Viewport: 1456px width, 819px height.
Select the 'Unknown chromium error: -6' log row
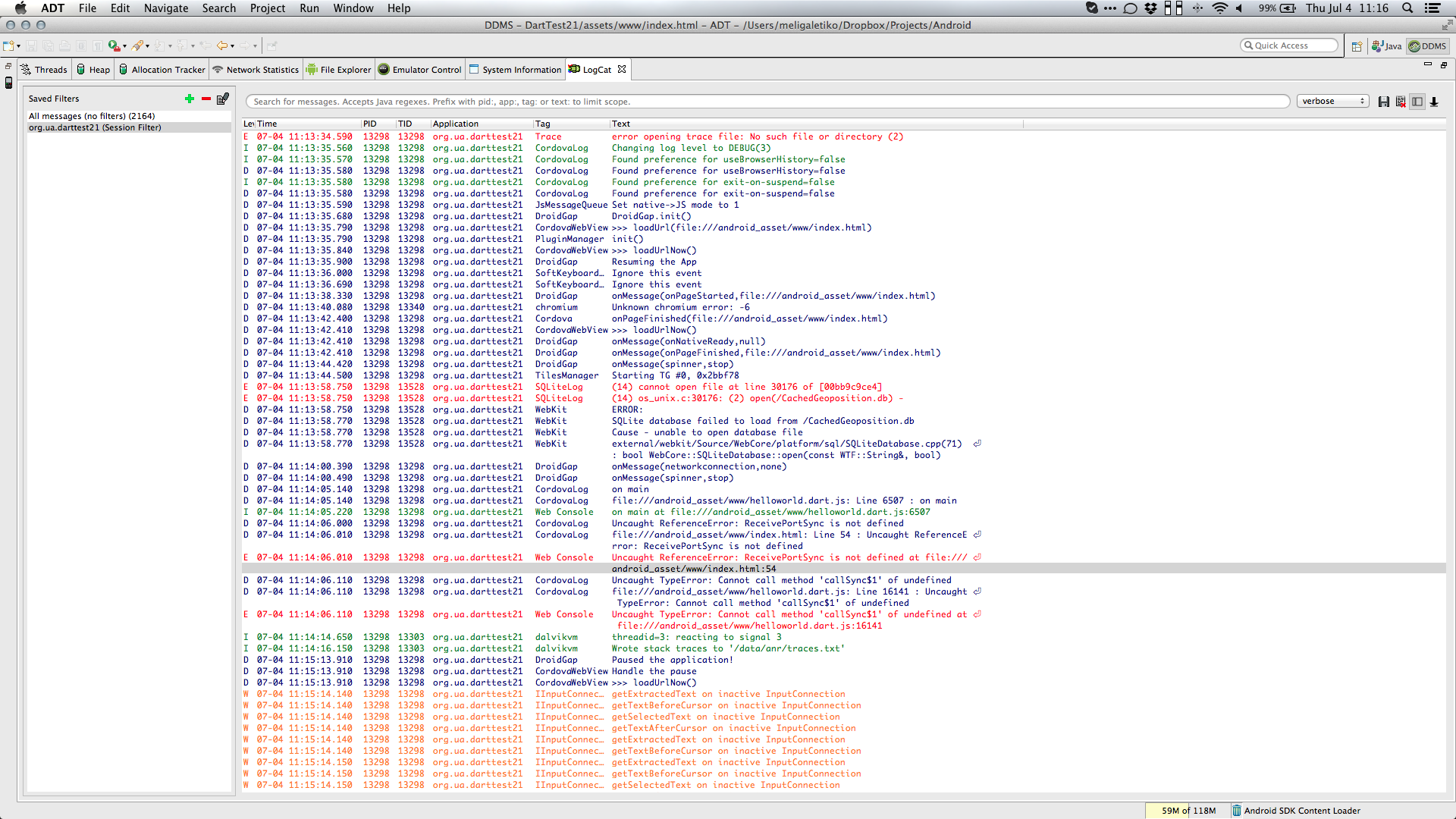(843, 308)
